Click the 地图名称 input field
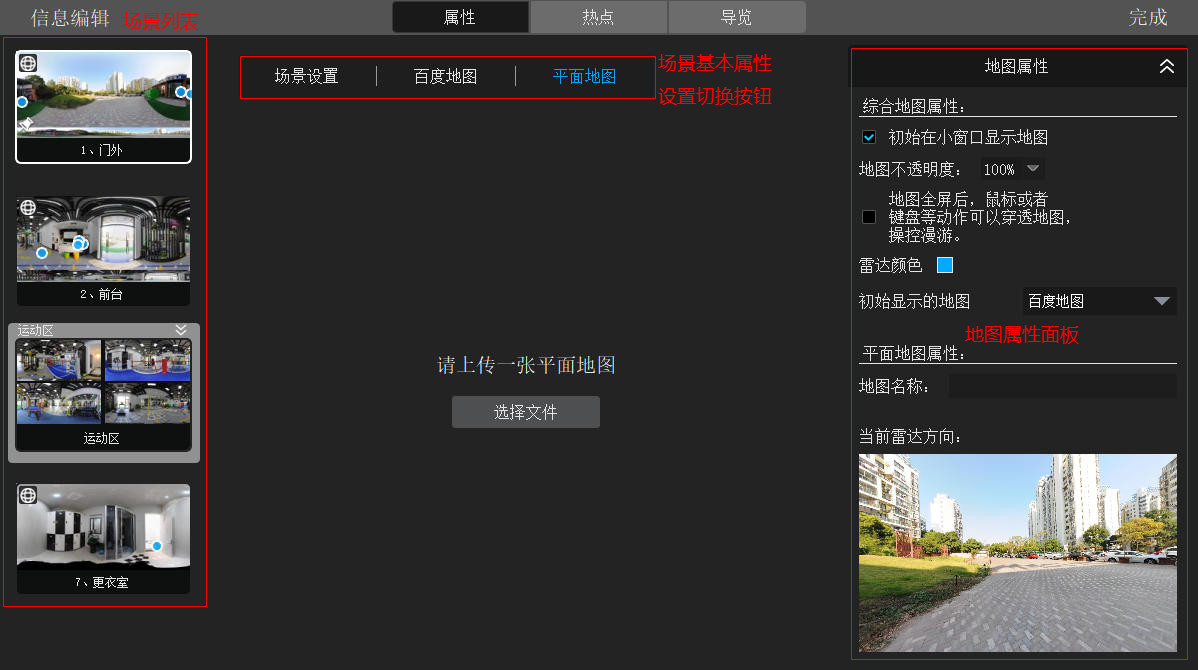The width and height of the screenshot is (1198, 670). tap(1062, 386)
